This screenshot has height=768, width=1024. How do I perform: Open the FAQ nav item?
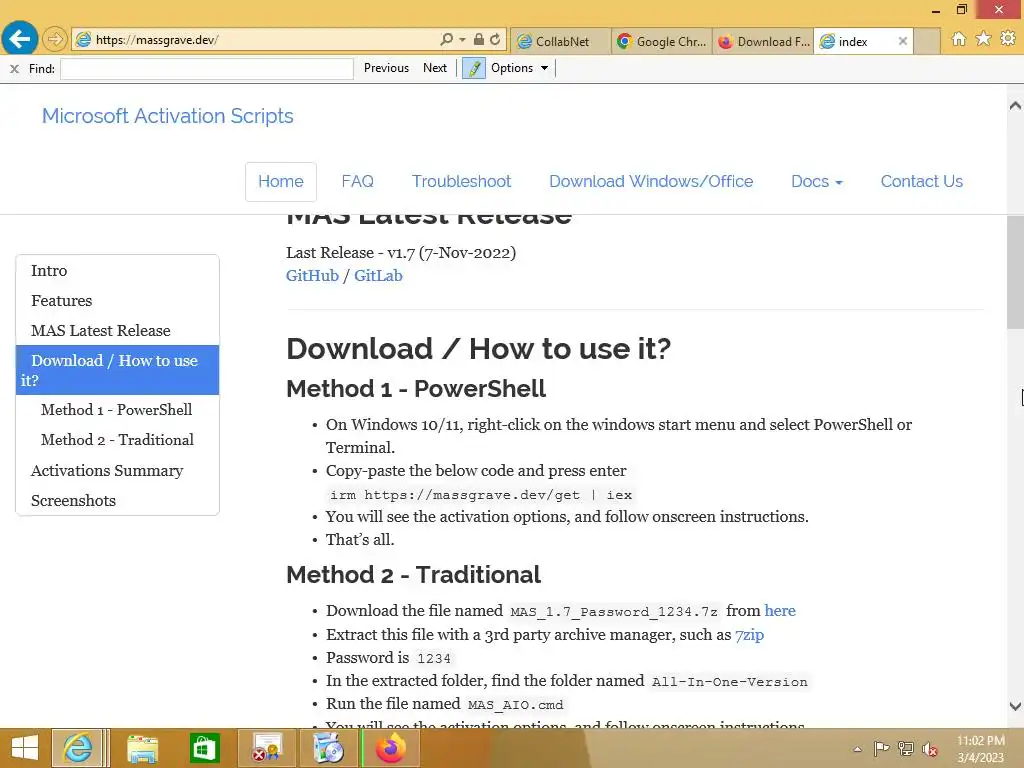pyautogui.click(x=357, y=182)
